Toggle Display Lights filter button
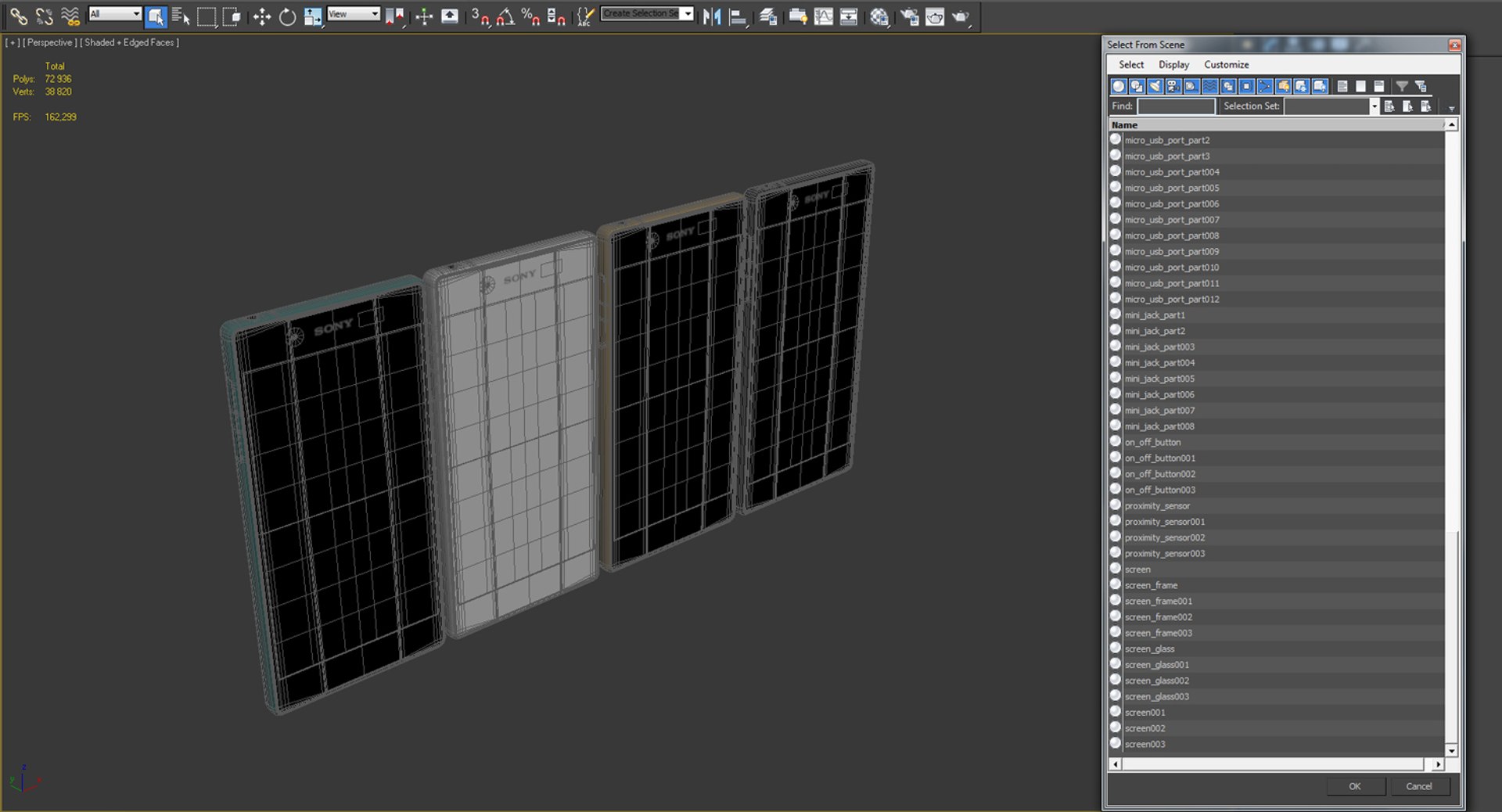 pyautogui.click(x=1155, y=86)
